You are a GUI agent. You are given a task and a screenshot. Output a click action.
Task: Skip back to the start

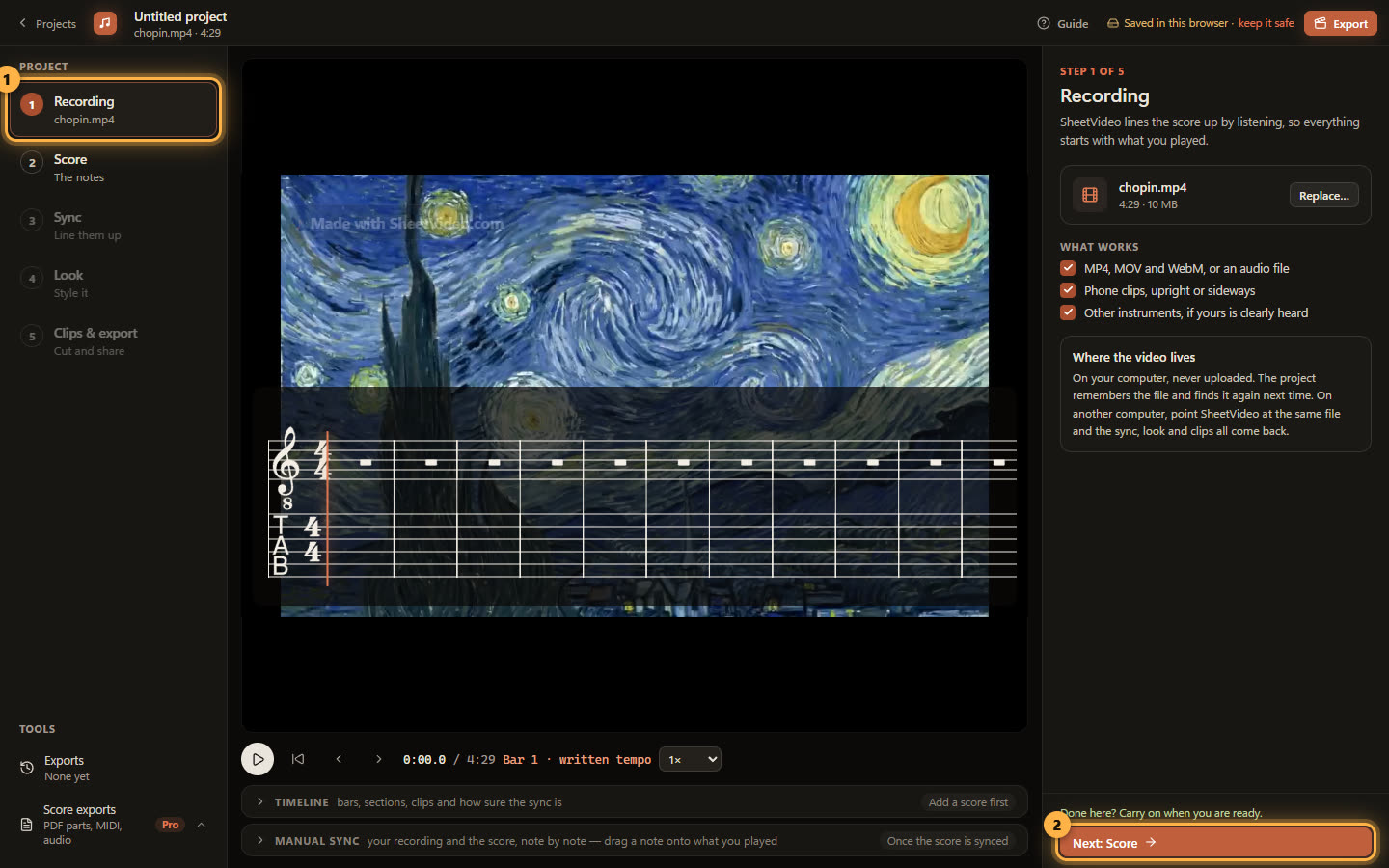coord(298,759)
